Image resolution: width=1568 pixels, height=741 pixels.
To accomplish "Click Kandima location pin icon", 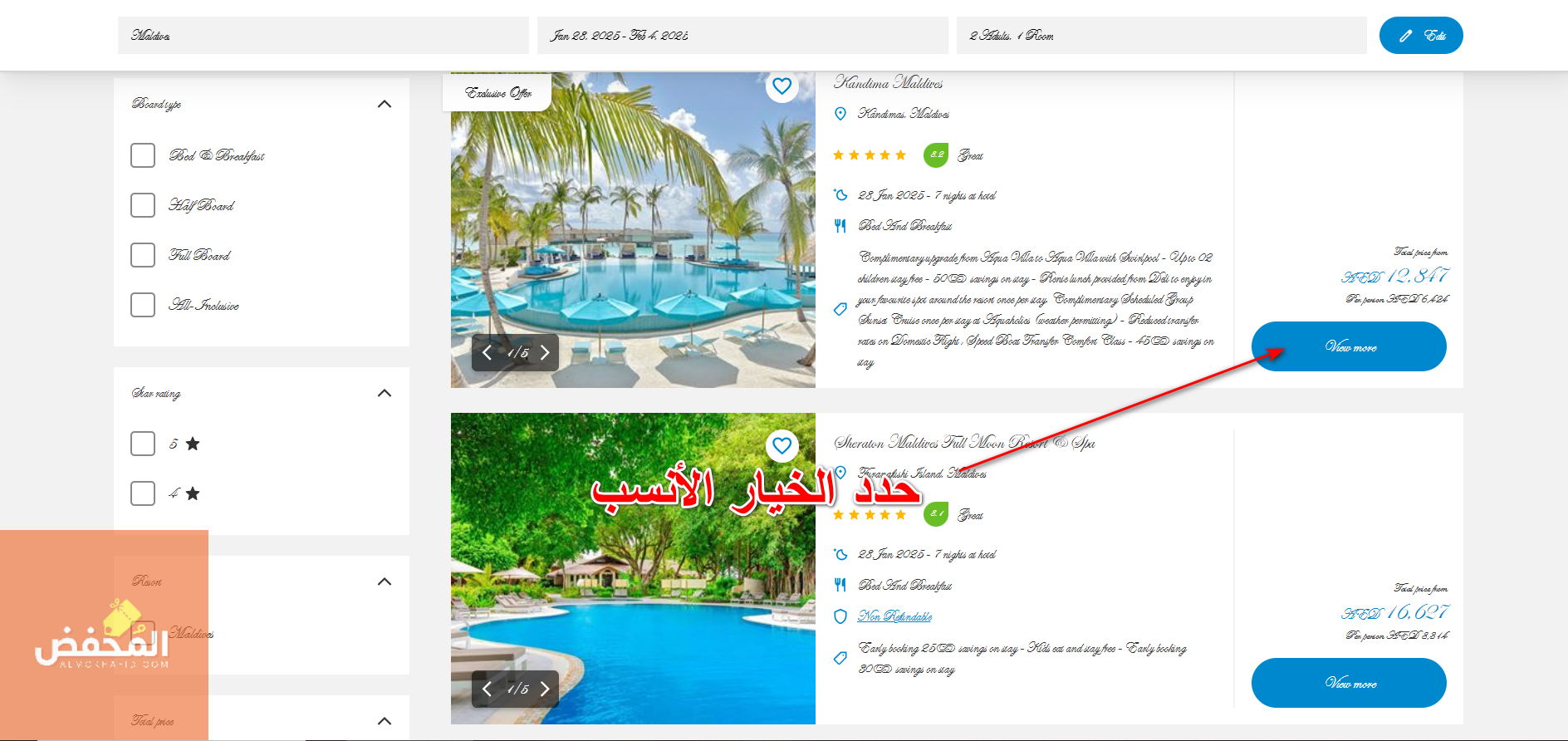I will (x=840, y=114).
